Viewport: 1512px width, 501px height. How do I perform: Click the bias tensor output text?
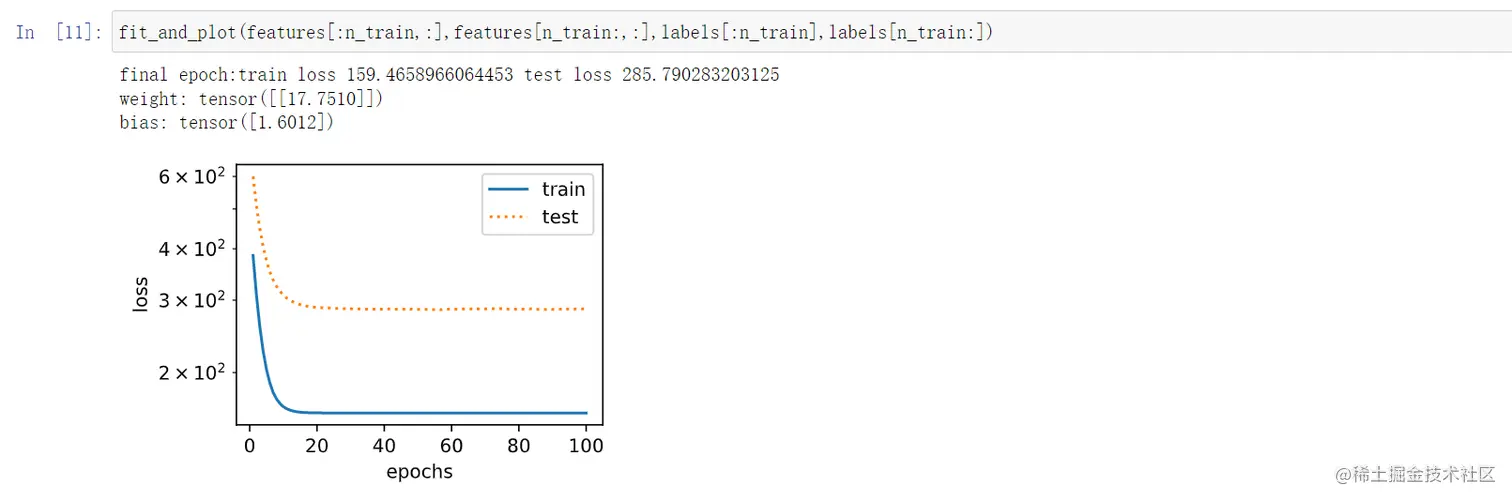[226, 123]
